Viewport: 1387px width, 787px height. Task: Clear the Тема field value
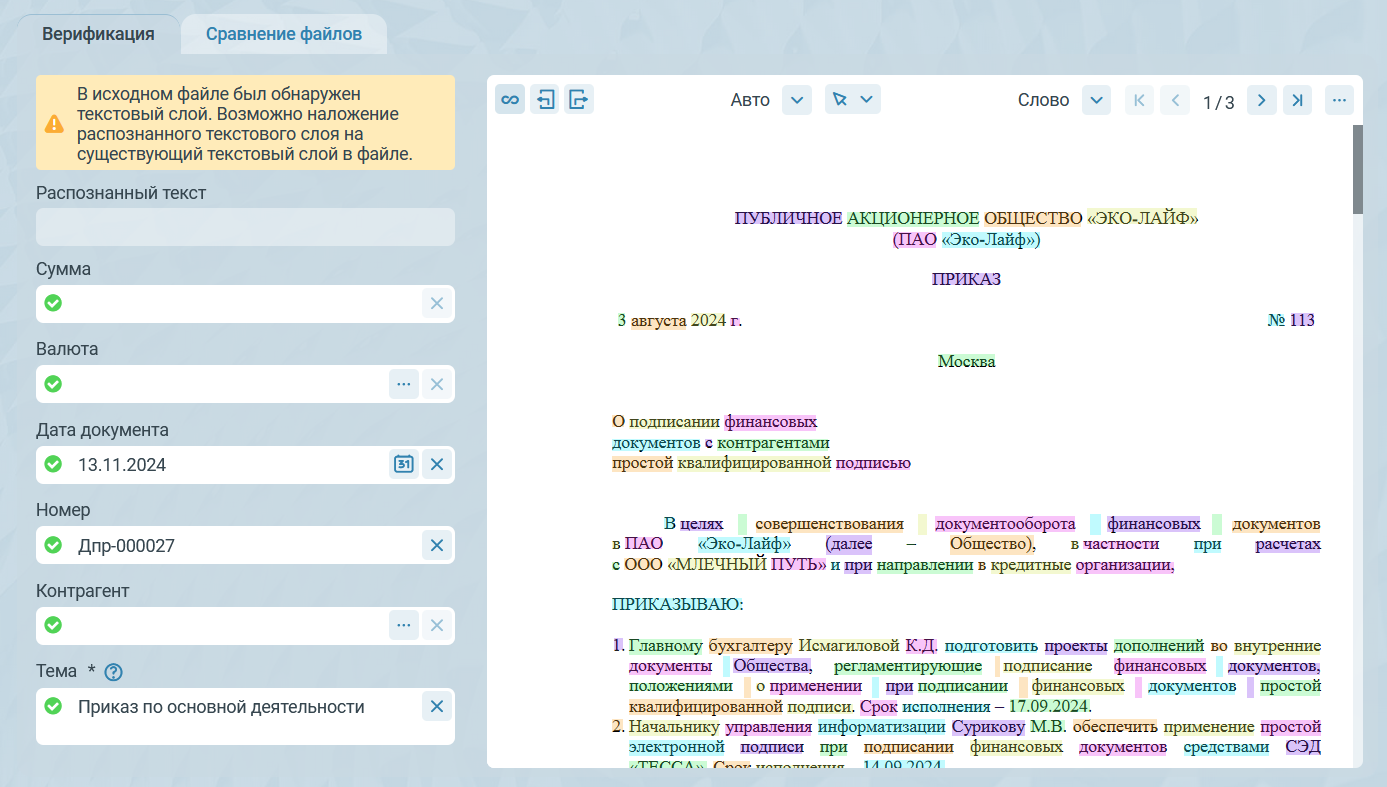(437, 707)
